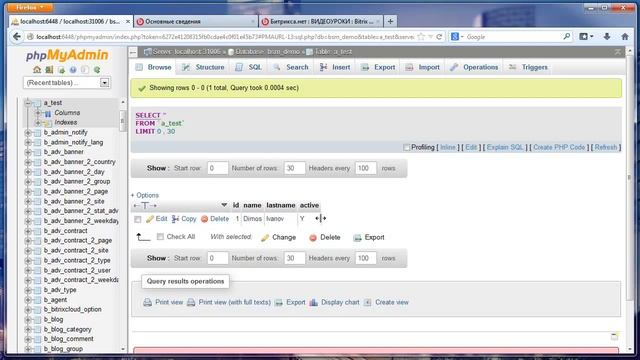Click the scroll-down arrow of table tree

pyautogui.click(x=123, y=349)
